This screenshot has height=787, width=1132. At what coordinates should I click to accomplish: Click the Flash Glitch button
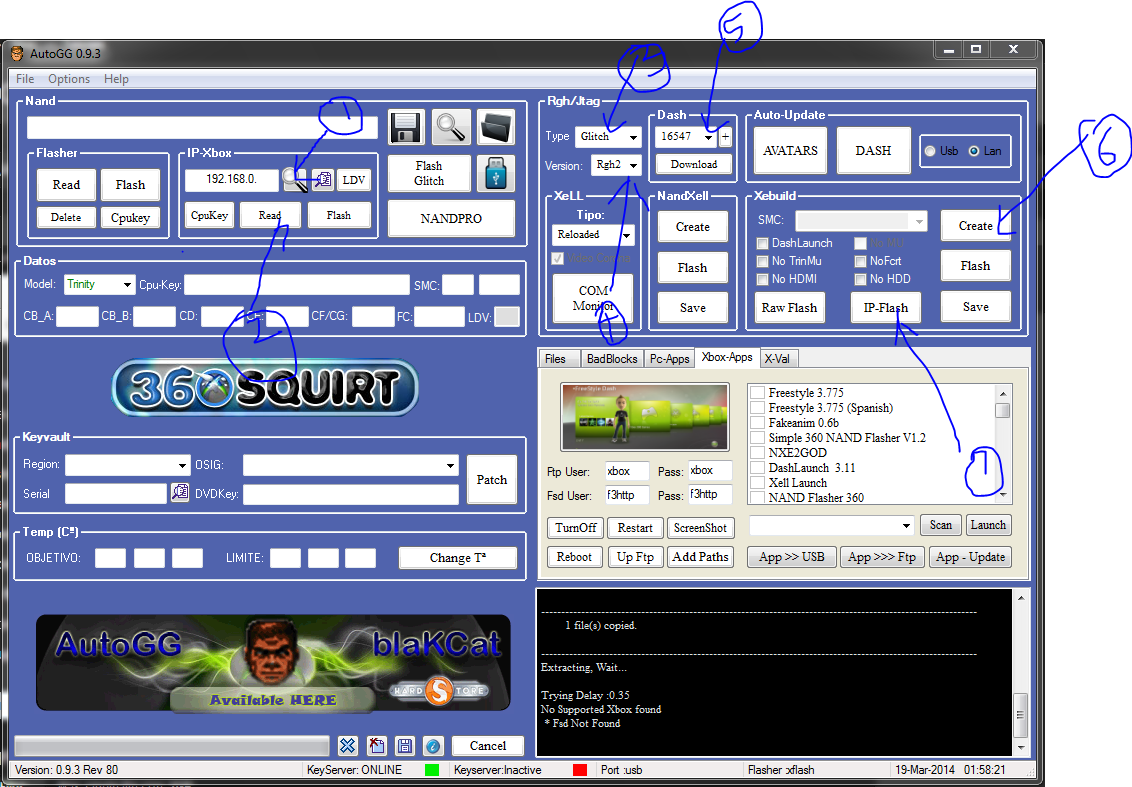[429, 173]
